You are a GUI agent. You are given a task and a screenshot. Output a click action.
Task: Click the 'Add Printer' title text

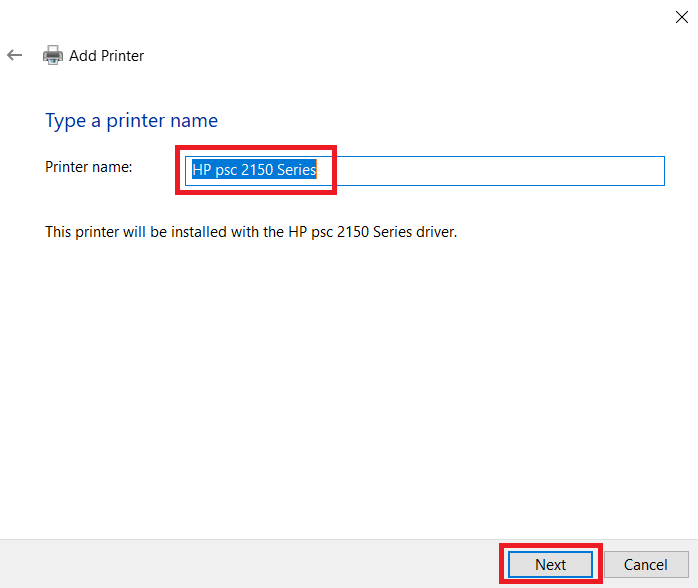click(x=106, y=56)
